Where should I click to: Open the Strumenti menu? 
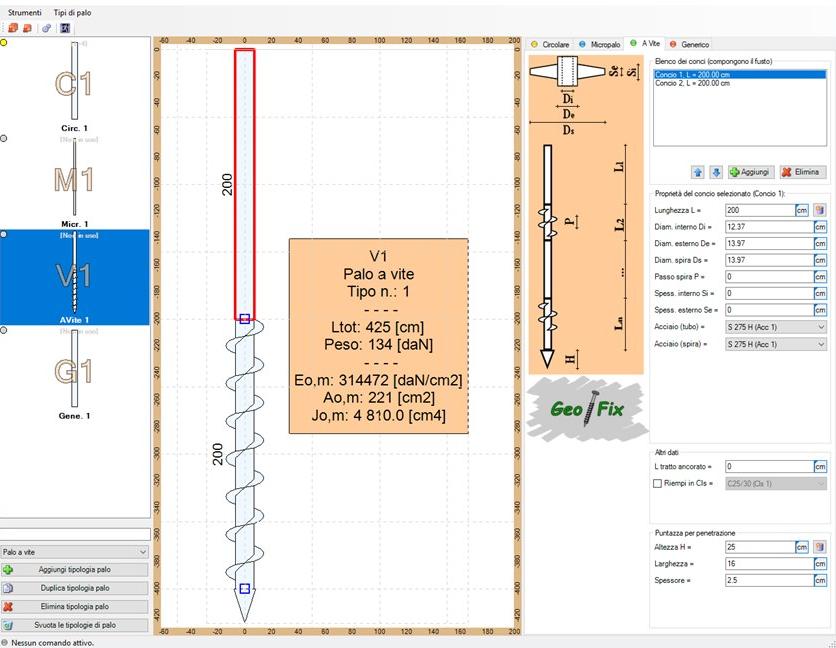click(x=25, y=11)
